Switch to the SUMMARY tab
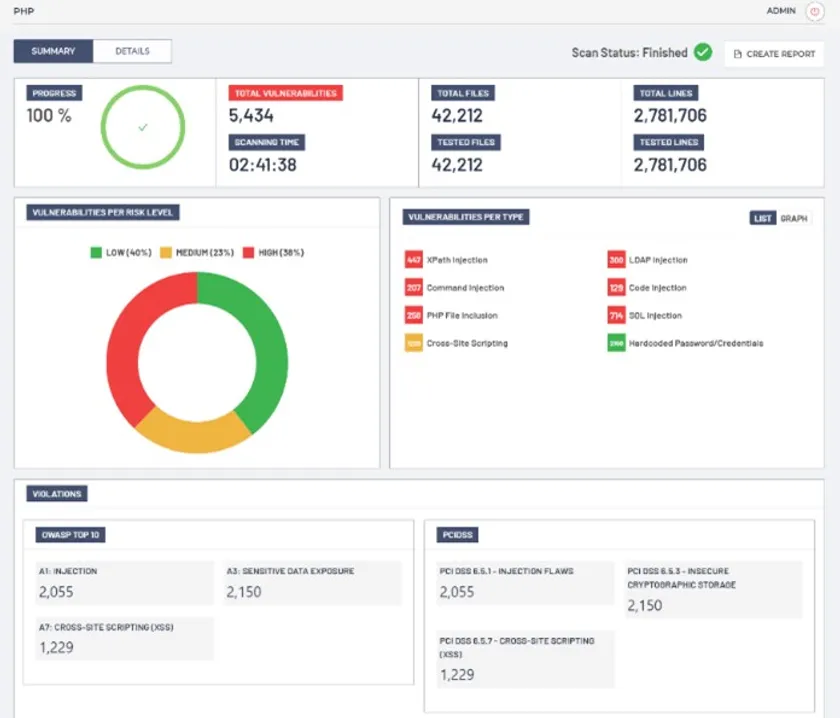840x718 pixels. (x=53, y=51)
